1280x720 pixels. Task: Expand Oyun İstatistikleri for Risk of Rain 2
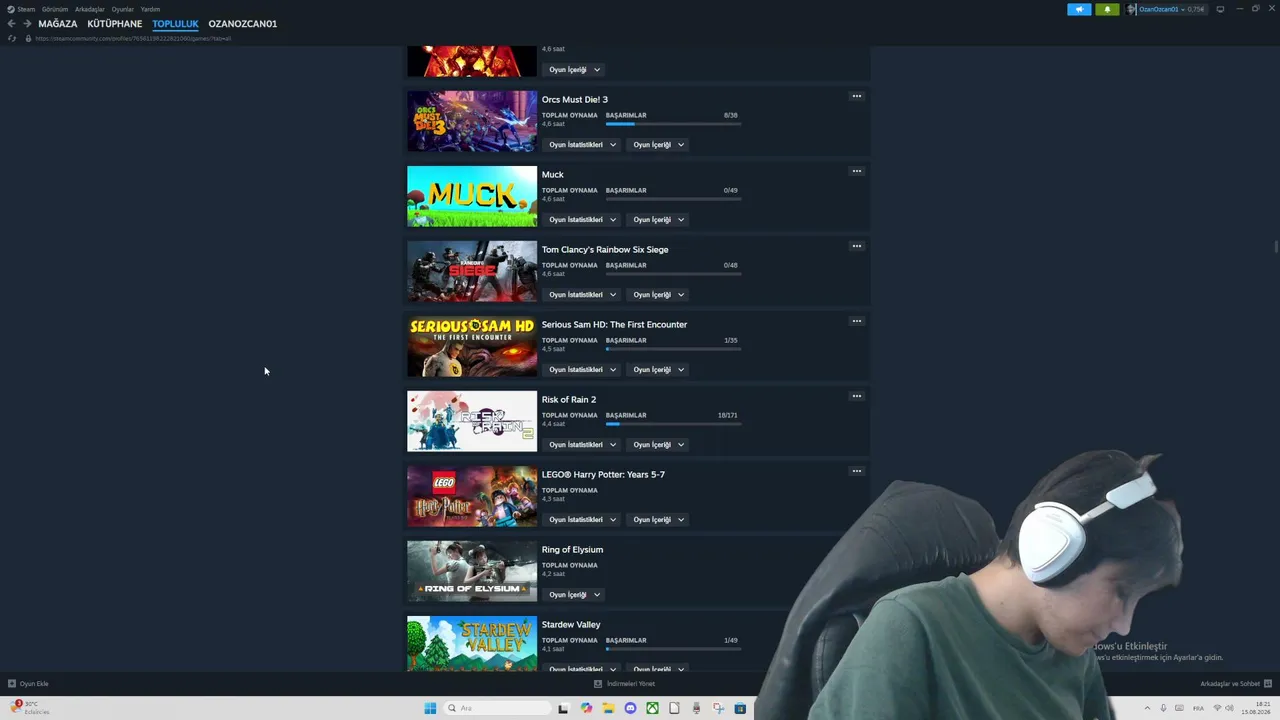click(x=583, y=445)
